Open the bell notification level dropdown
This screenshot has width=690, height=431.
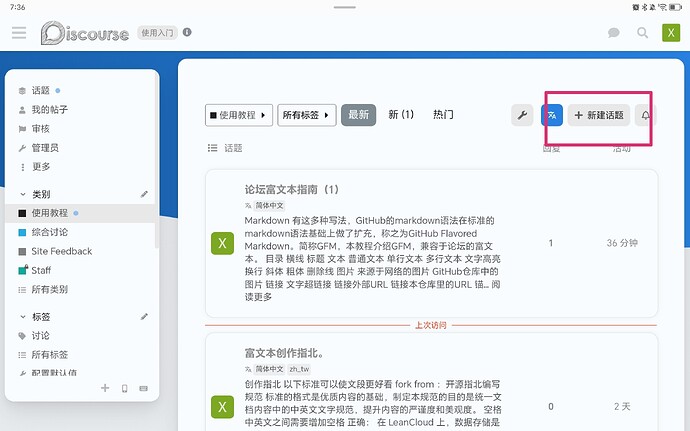coord(645,115)
